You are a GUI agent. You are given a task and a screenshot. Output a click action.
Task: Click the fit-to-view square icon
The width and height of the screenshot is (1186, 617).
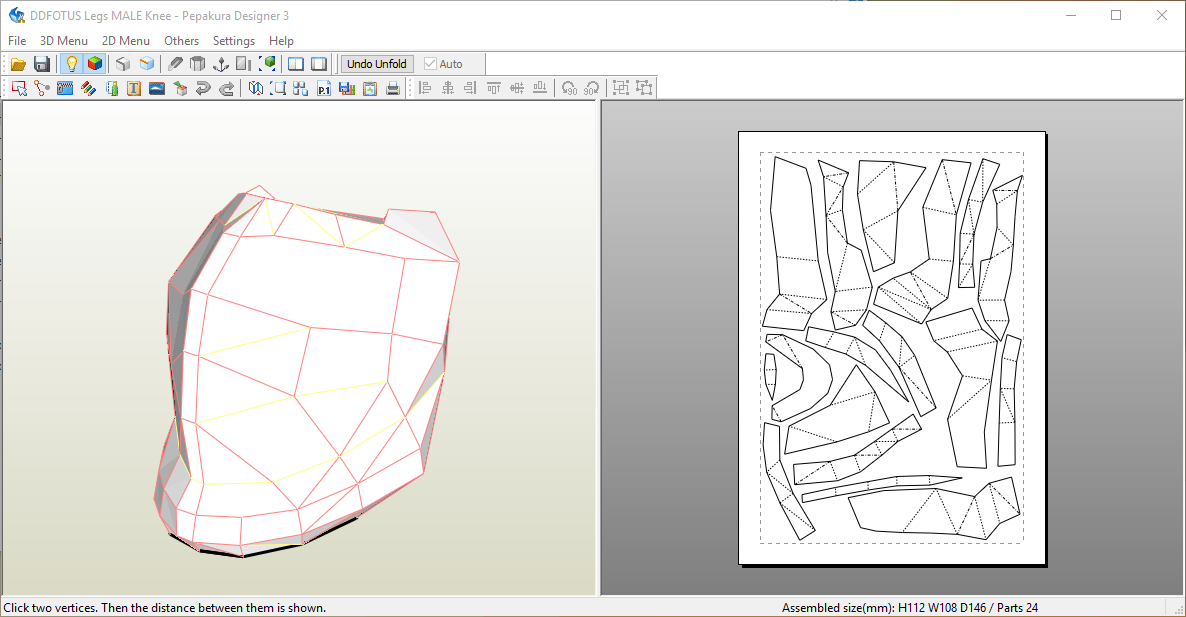pyautogui.click(x=278, y=88)
